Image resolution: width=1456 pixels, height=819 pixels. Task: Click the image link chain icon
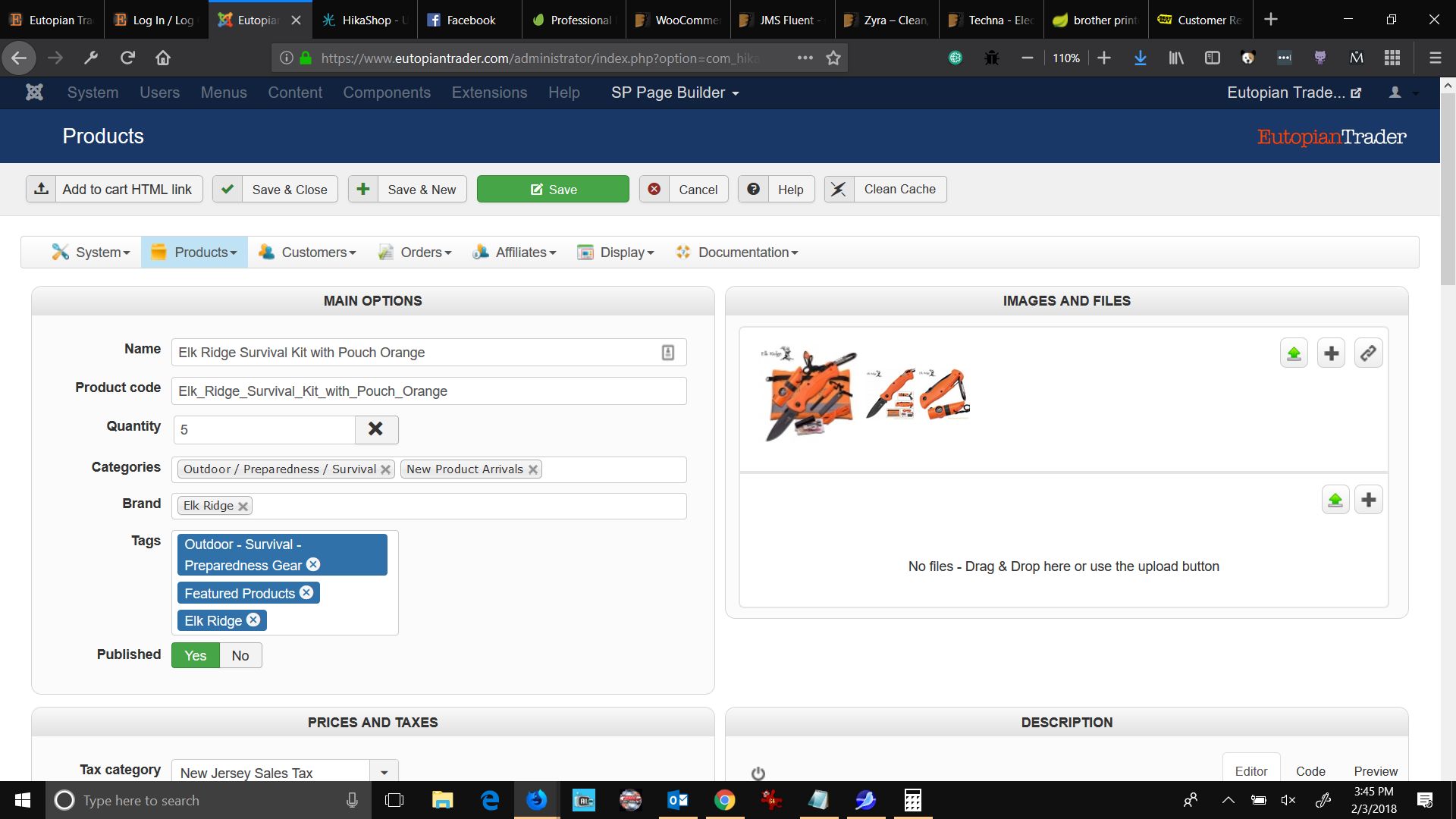pyautogui.click(x=1368, y=353)
